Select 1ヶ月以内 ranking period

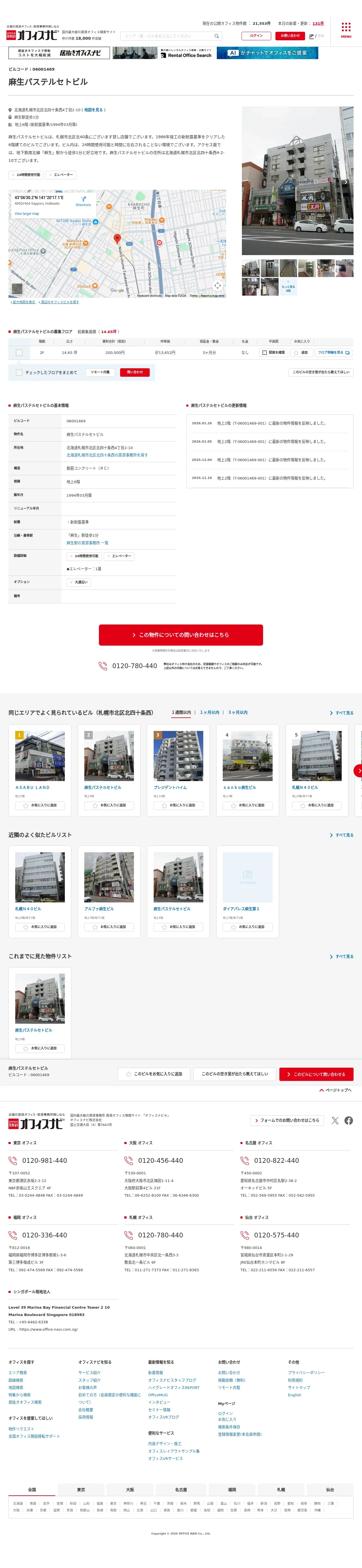coord(210,712)
